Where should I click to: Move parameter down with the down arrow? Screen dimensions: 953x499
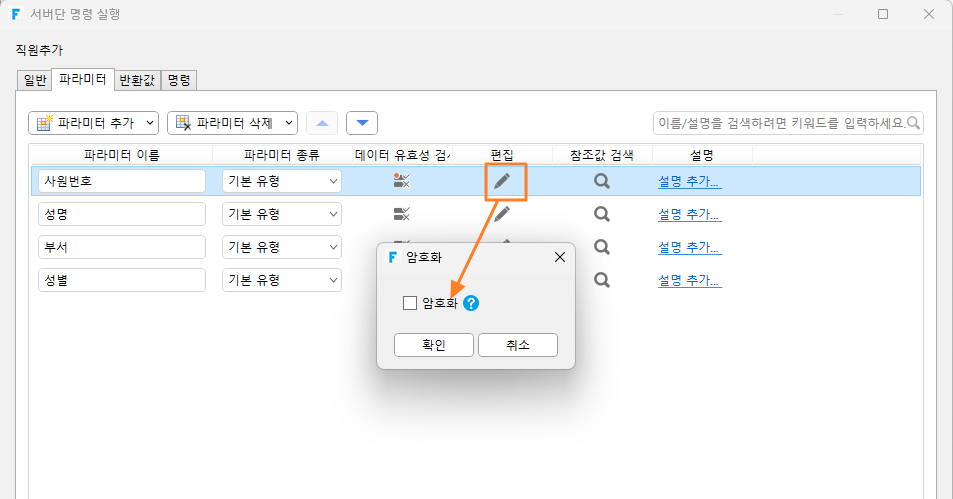click(x=362, y=123)
